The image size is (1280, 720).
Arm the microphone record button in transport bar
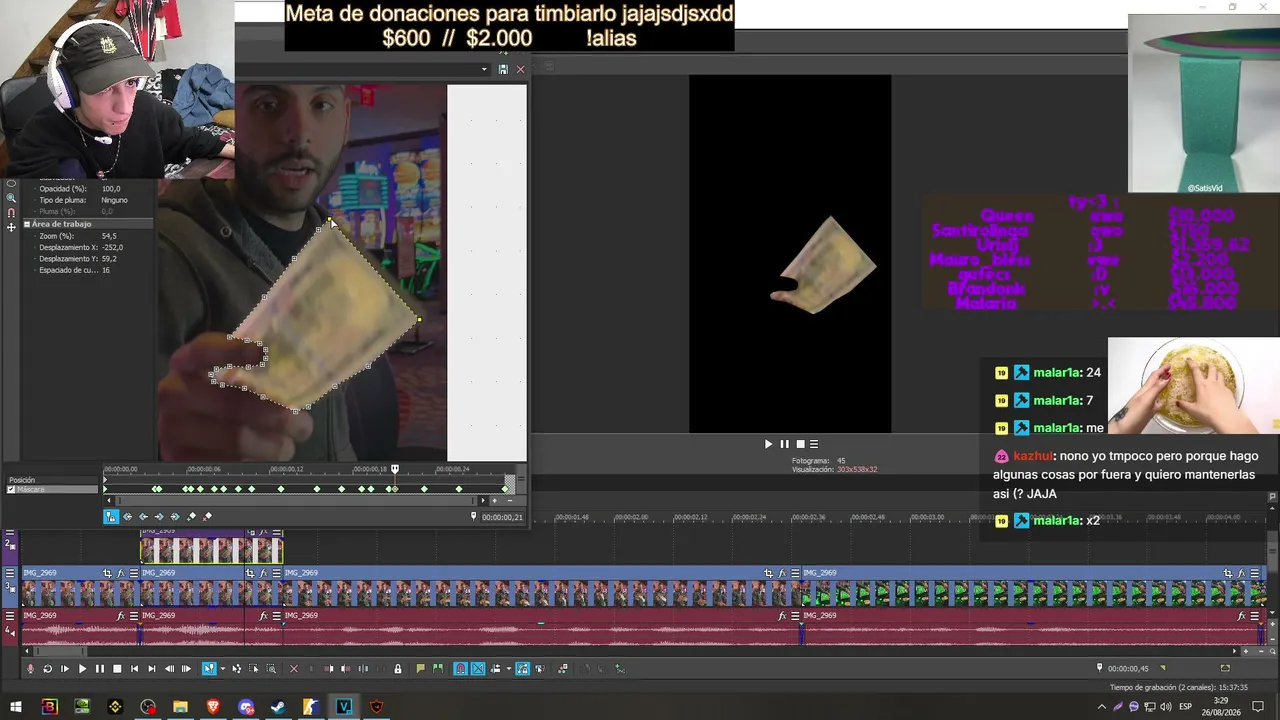point(30,669)
